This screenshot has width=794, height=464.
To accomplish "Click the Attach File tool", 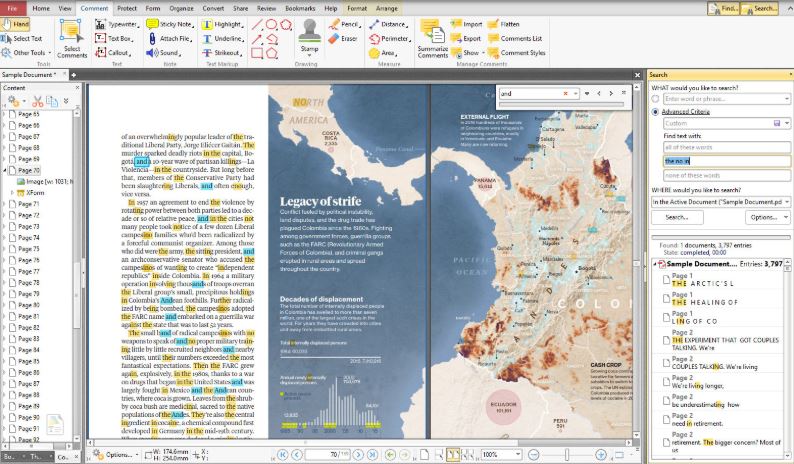I will point(170,38).
